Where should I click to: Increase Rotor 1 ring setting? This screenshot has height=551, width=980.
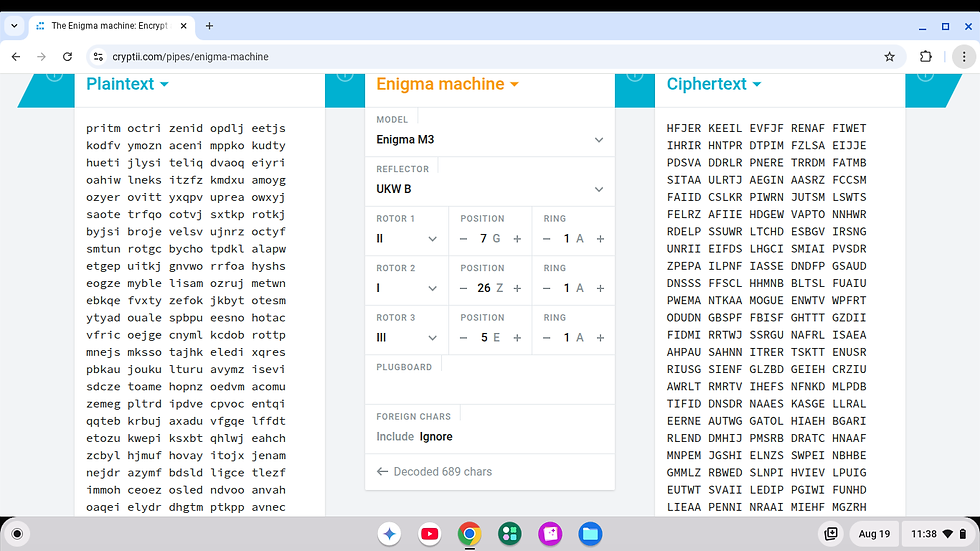(601, 239)
